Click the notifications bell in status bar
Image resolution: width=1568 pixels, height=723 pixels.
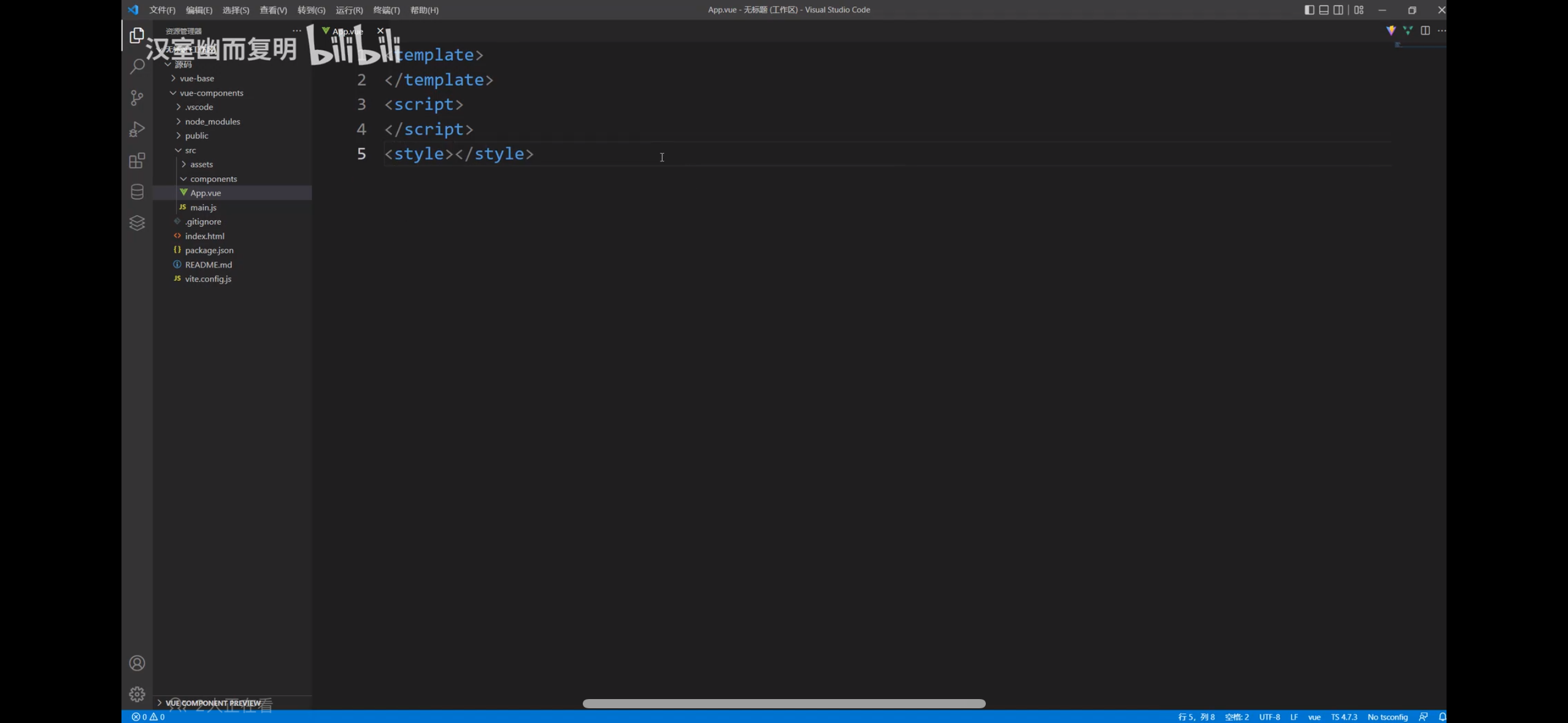1442,717
